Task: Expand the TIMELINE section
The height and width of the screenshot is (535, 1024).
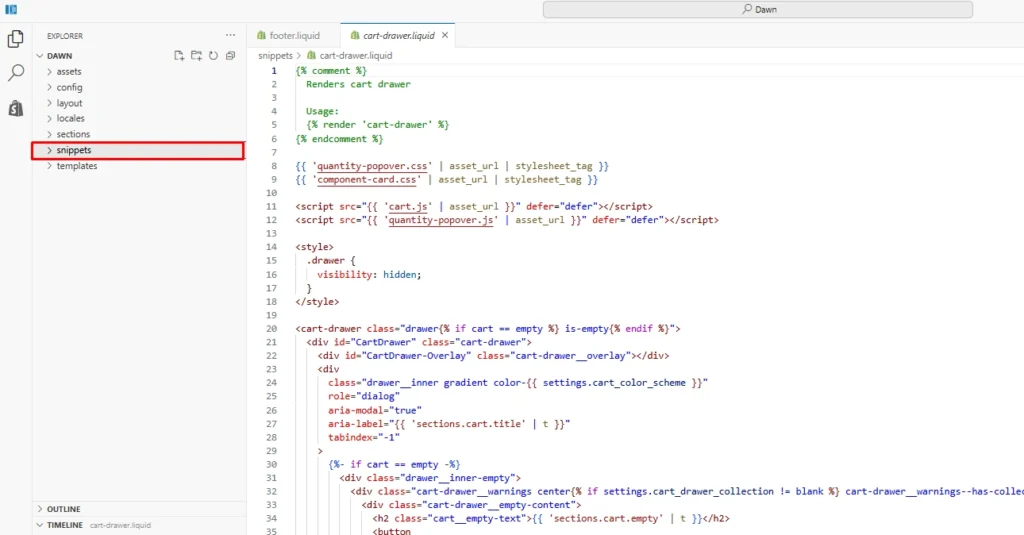Action: (x=64, y=524)
